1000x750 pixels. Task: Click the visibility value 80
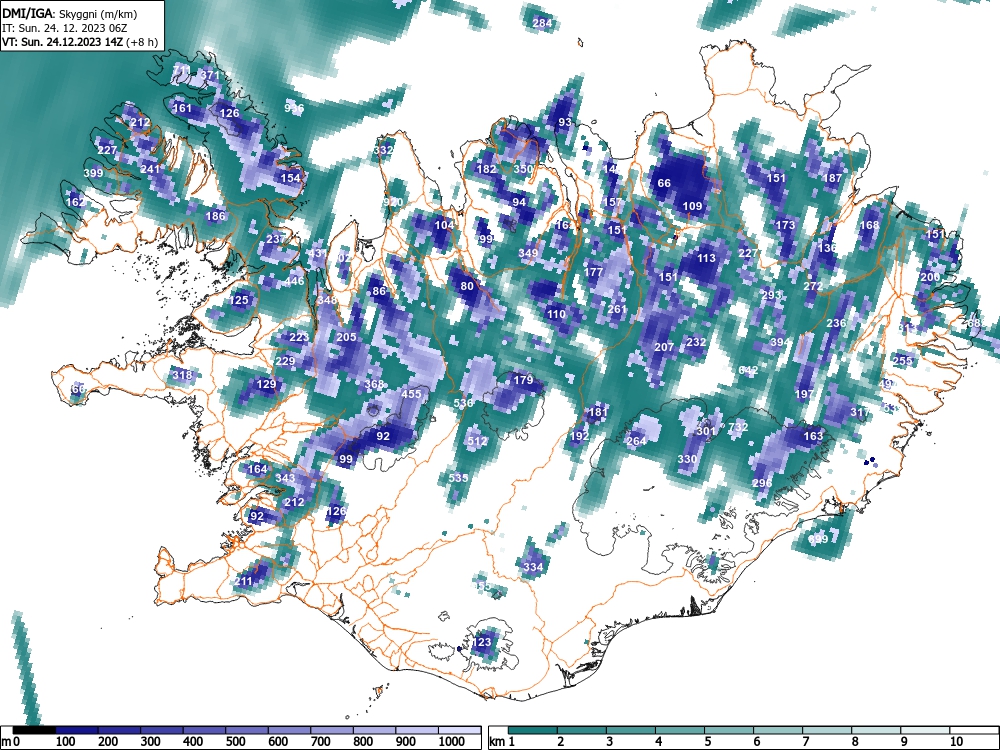(467, 286)
